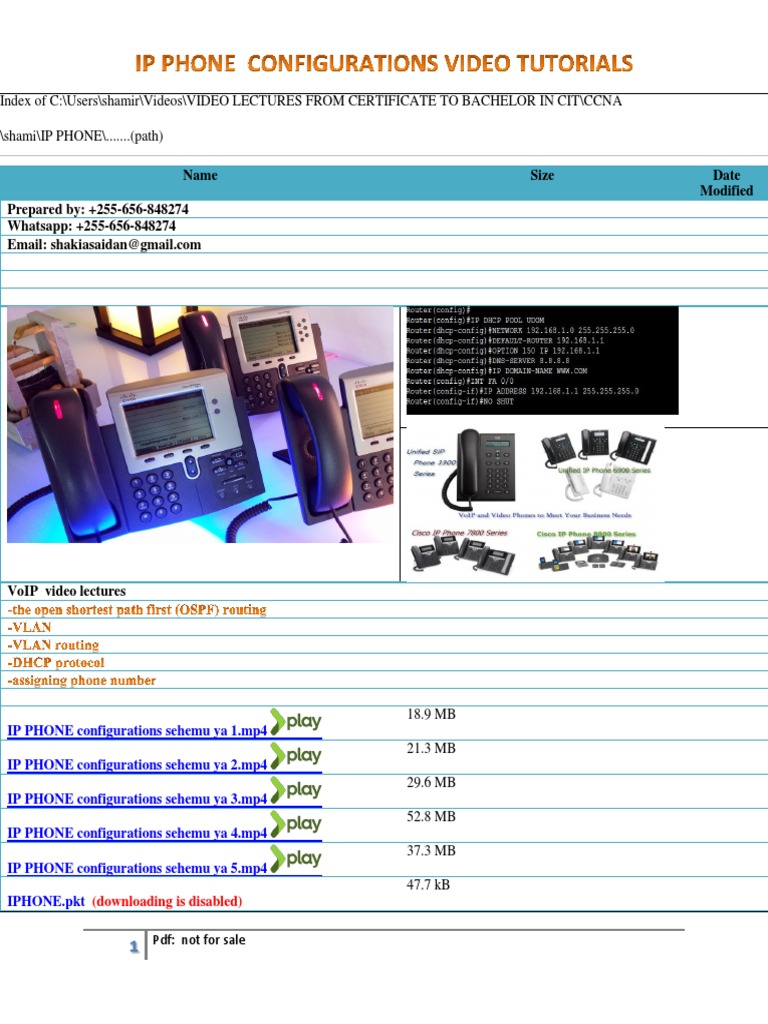The width and height of the screenshot is (768, 1024).
Task: Click the large Cisco IP phones photo
Action: pos(200,424)
